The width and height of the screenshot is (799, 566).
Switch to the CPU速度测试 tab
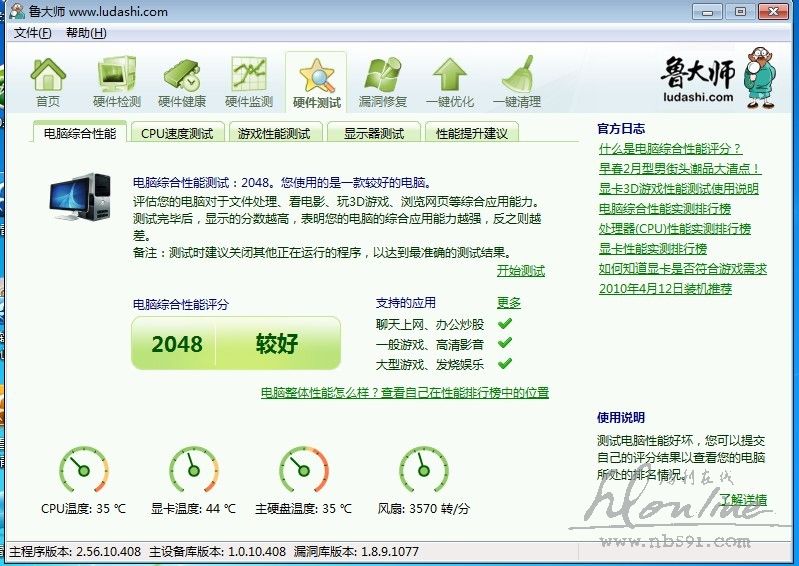tap(177, 133)
